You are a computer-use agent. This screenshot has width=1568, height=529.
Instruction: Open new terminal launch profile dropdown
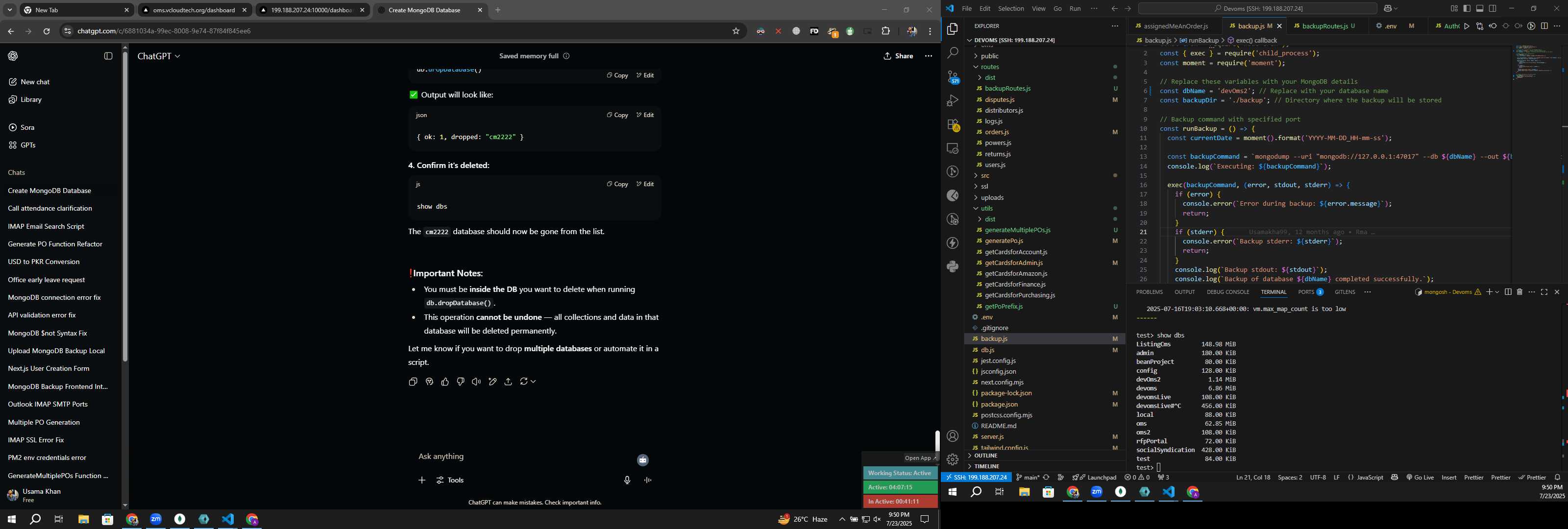[1497, 292]
